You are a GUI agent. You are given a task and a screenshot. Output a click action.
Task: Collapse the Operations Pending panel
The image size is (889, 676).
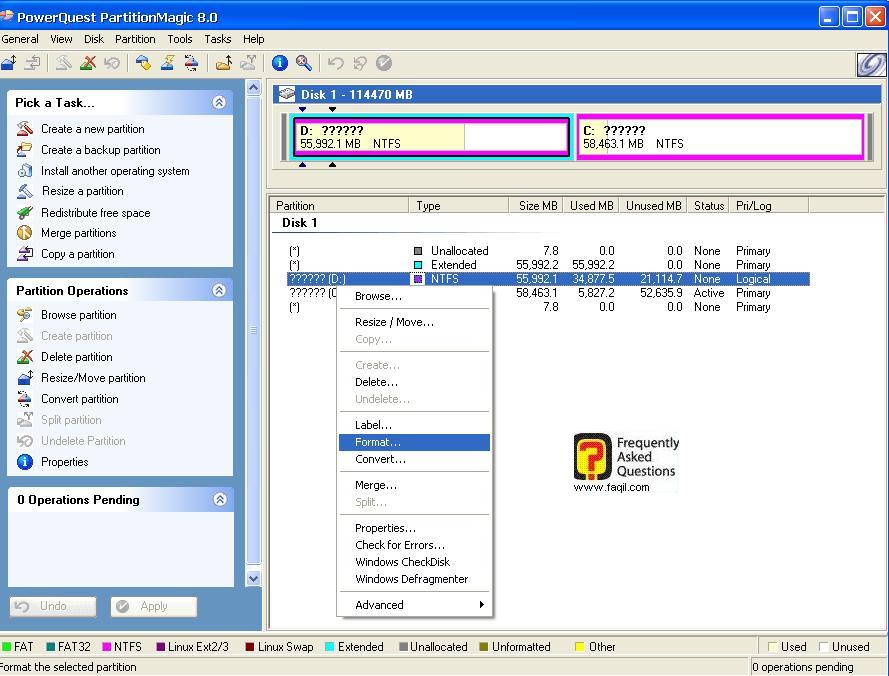click(219, 499)
